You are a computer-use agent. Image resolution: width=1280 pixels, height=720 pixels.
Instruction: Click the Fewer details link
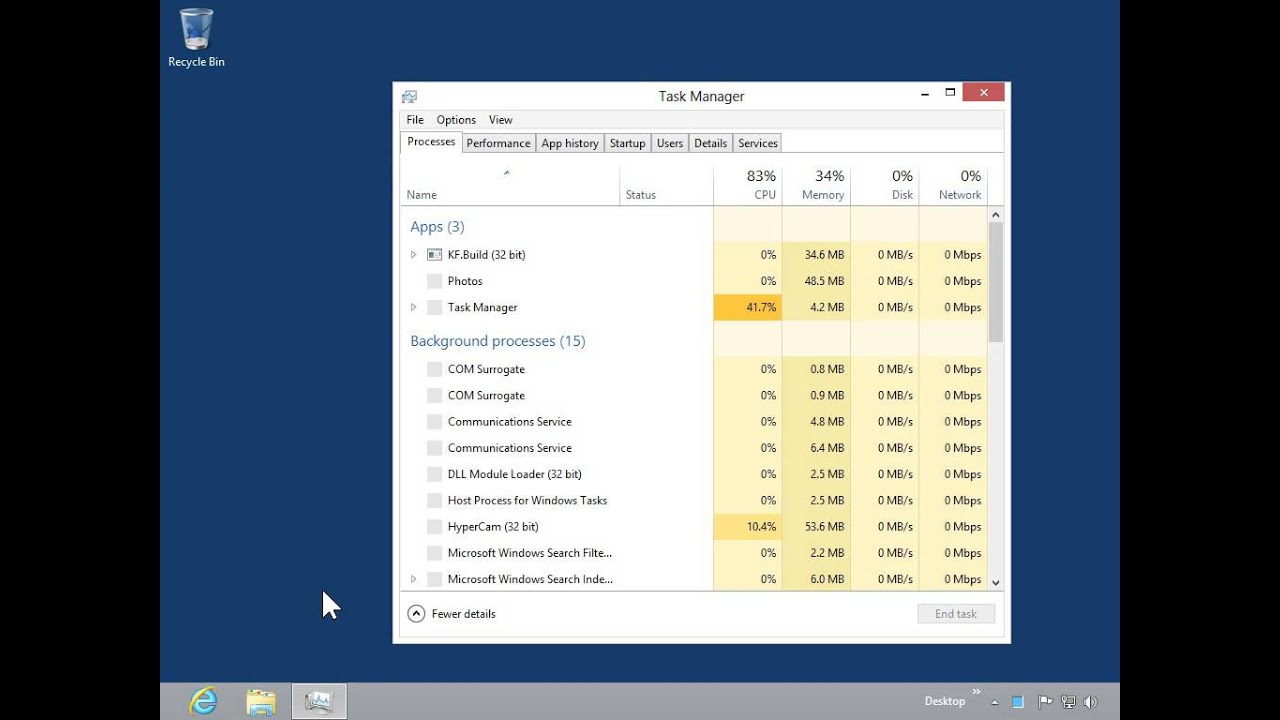pos(463,614)
